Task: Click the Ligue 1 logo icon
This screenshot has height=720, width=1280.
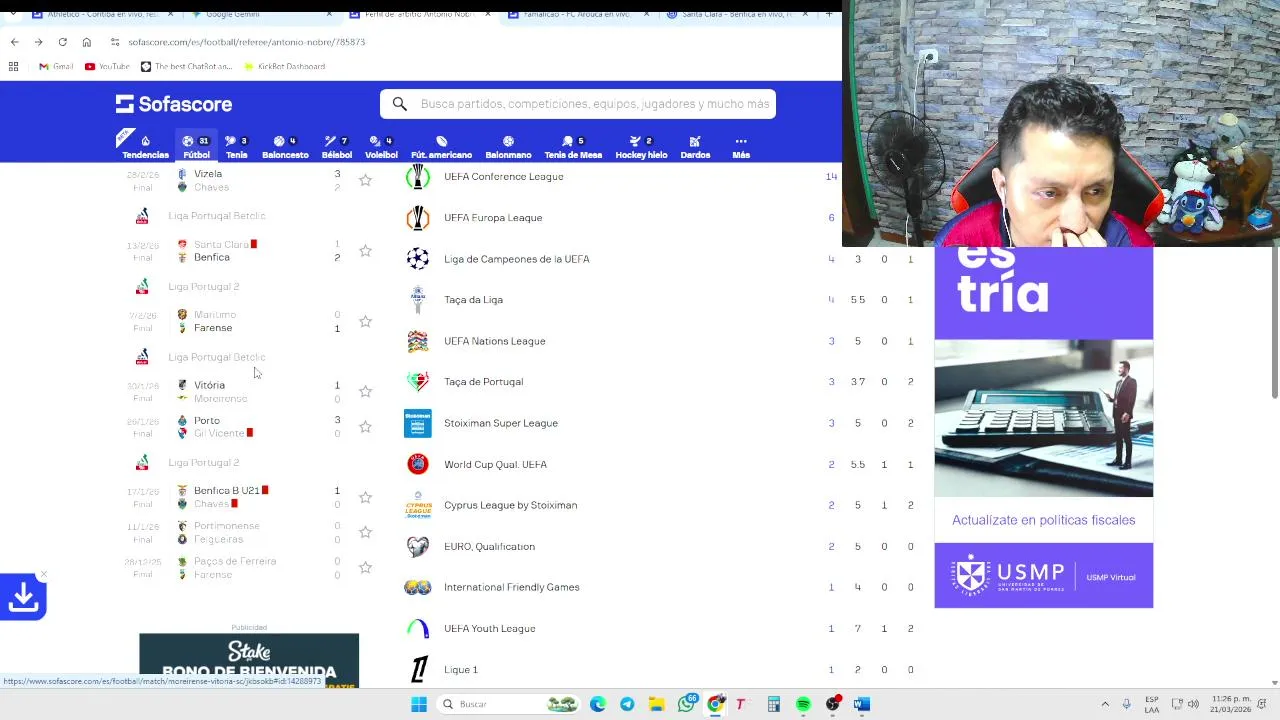Action: pyautogui.click(x=418, y=670)
